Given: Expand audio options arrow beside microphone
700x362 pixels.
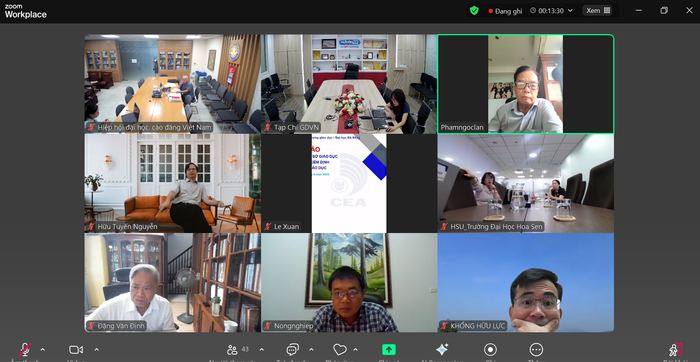Looking at the screenshot, I should pos(42,349).
